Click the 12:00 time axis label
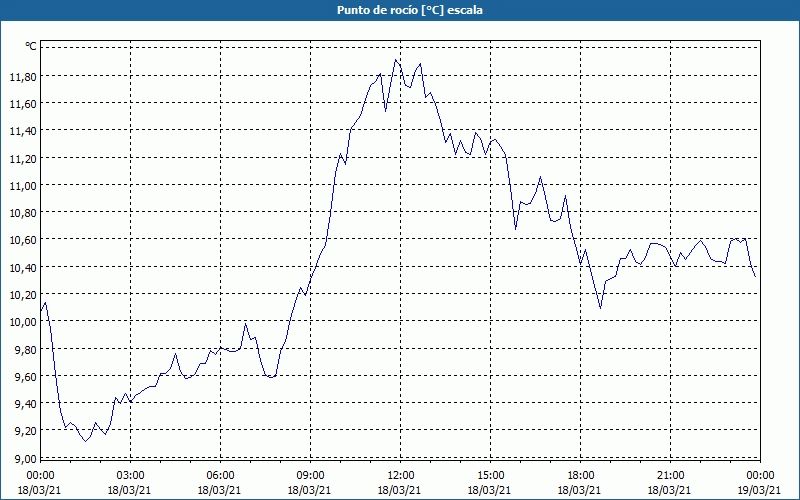This screenshot has width=800, height=500. 401,476
